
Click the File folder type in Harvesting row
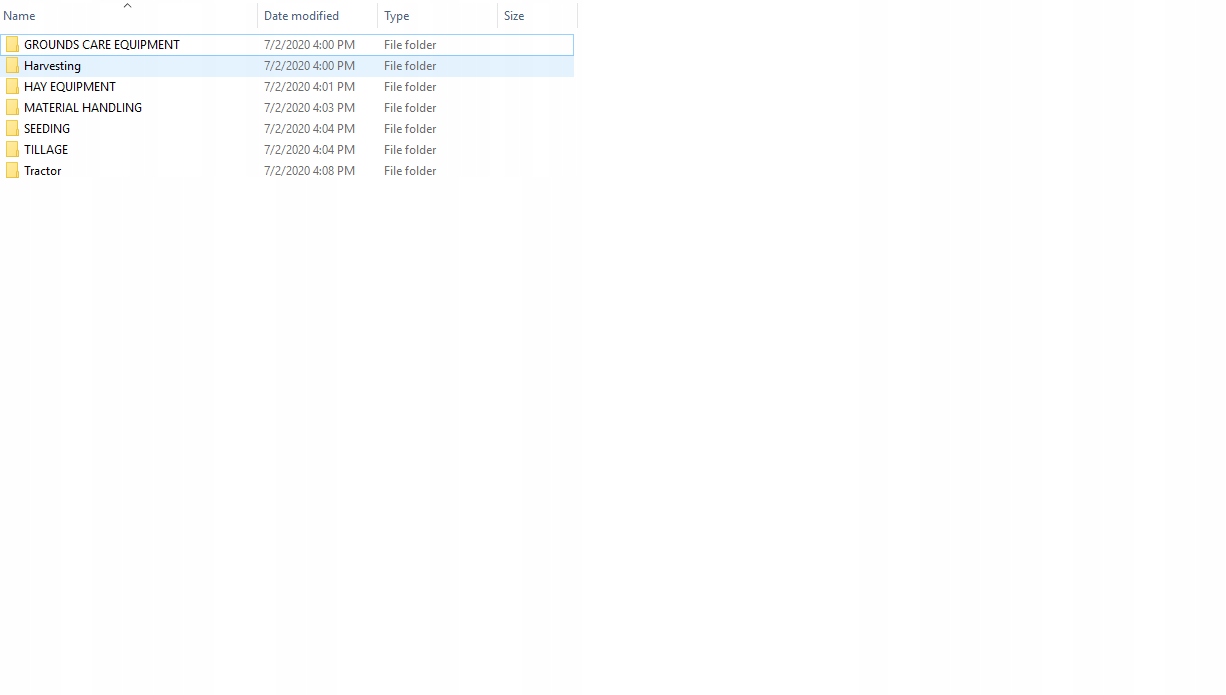coord(410,65)
